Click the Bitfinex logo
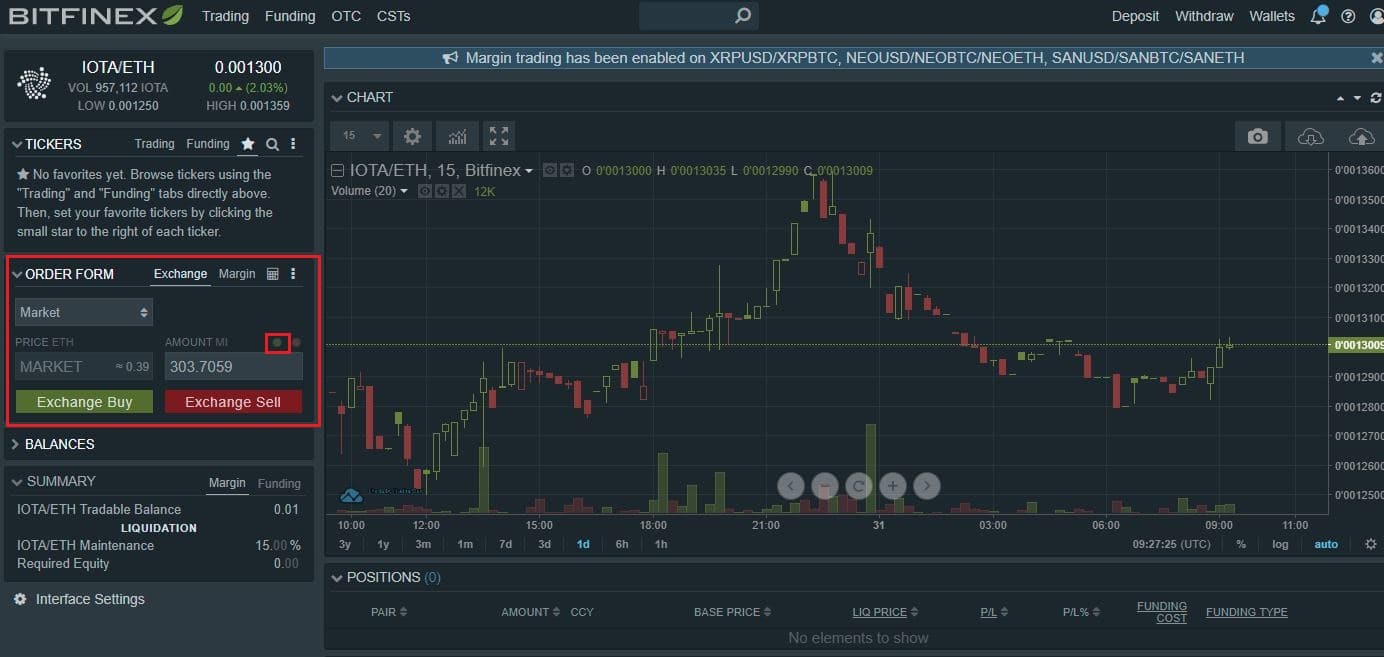This screenshot has height=657, width=1384. [96, 16]
